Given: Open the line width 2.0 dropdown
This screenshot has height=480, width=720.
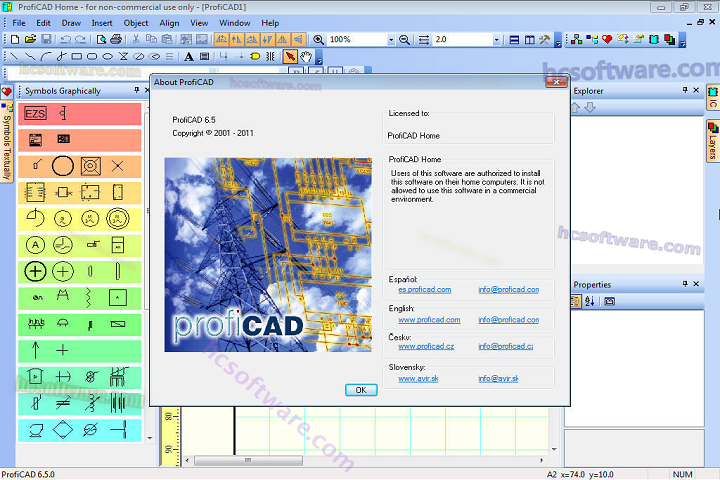Looking at the screenshot, I should [496, 40].
